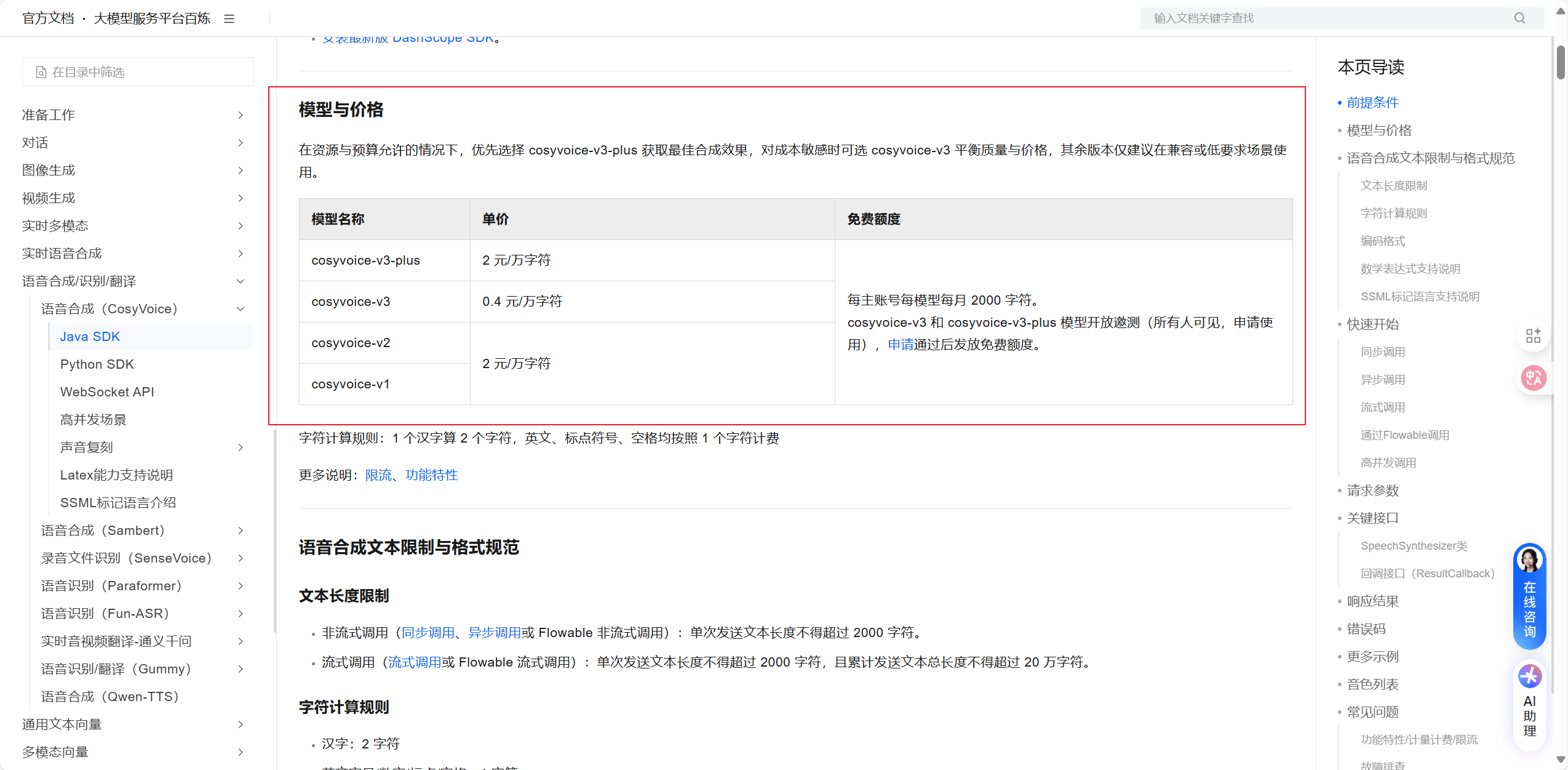Jump to 模型与价格 in page guide

tap(1379, 130)
